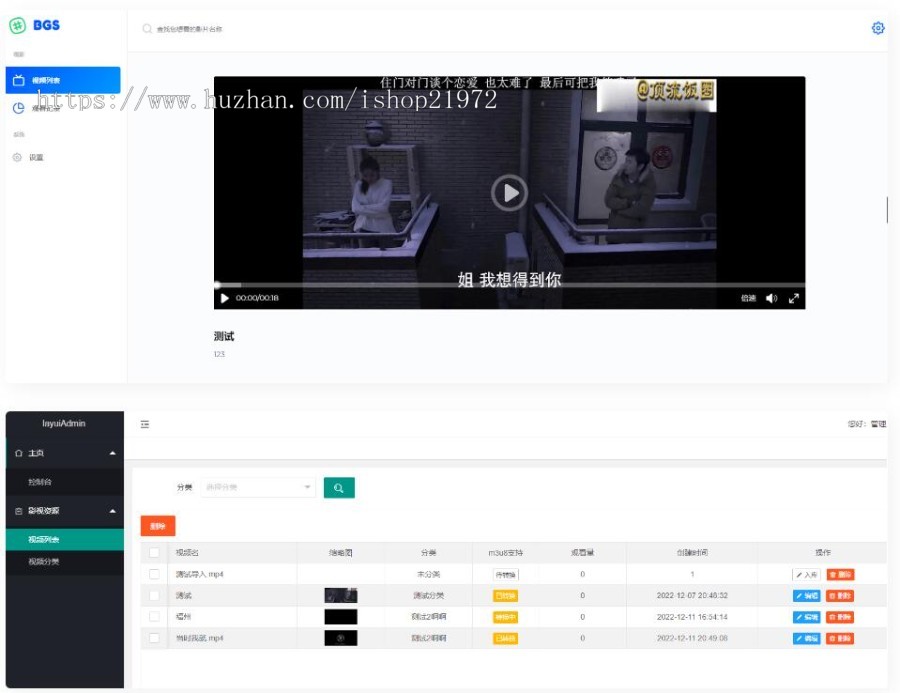Check the 测试 row checkbox
Screen dimensions: 900x693
pyautogui.click(x=154, y=595)
